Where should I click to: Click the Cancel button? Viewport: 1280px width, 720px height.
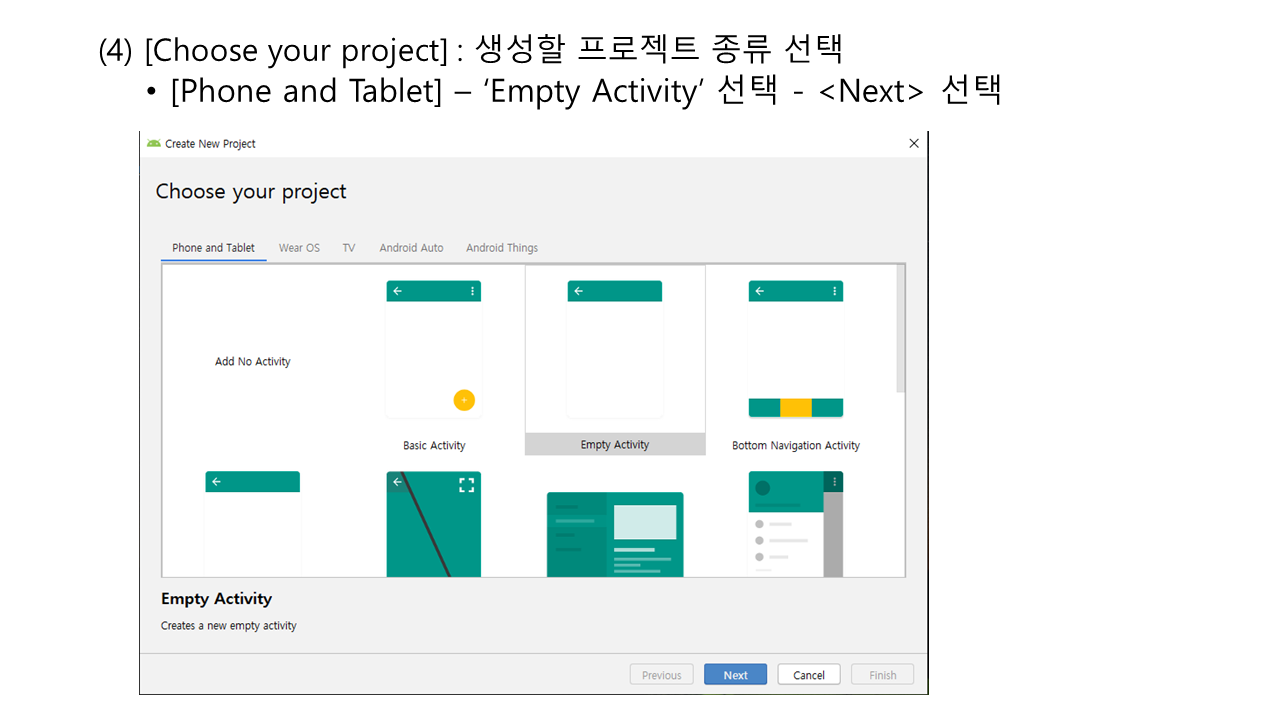click(x=809, y=675)
